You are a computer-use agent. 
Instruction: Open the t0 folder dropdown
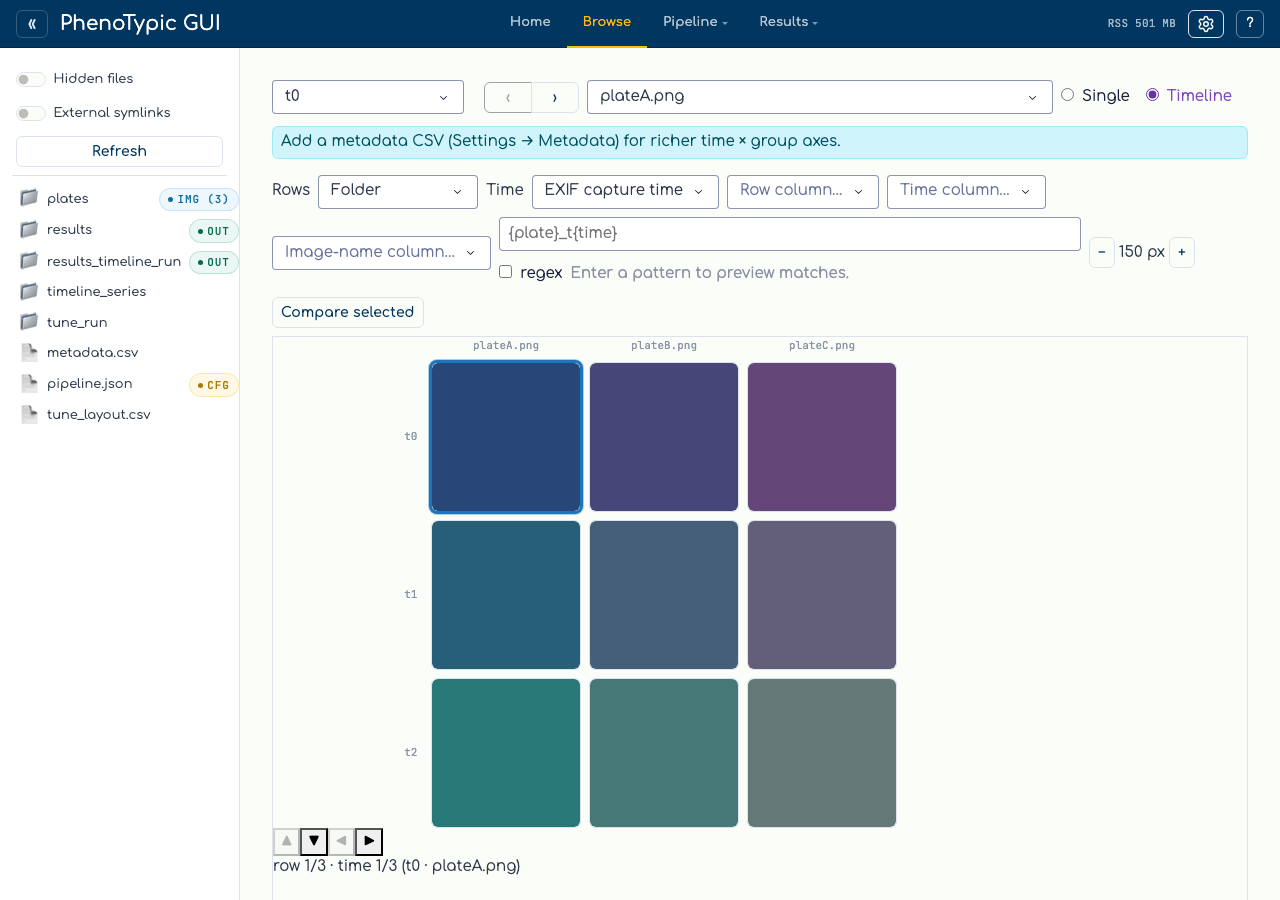tap(368, 97)
